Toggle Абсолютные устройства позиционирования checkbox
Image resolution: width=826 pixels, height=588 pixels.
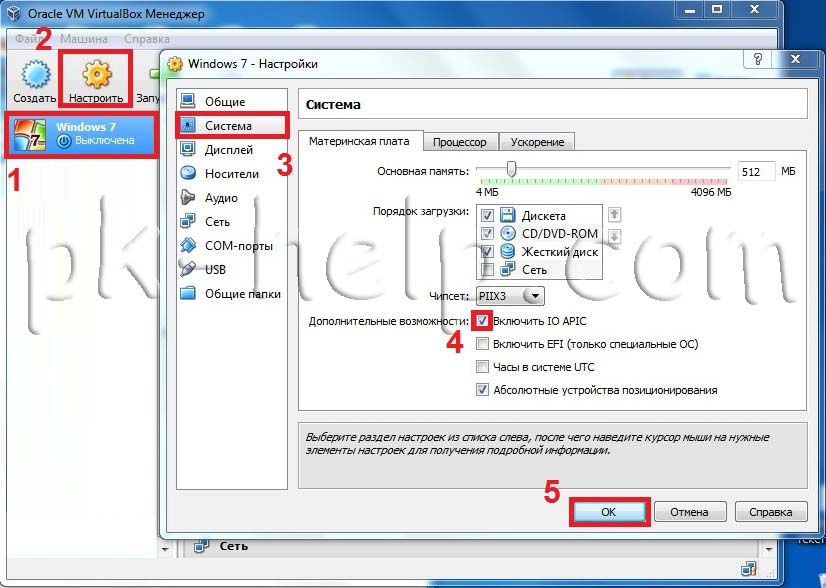(482, 390)
